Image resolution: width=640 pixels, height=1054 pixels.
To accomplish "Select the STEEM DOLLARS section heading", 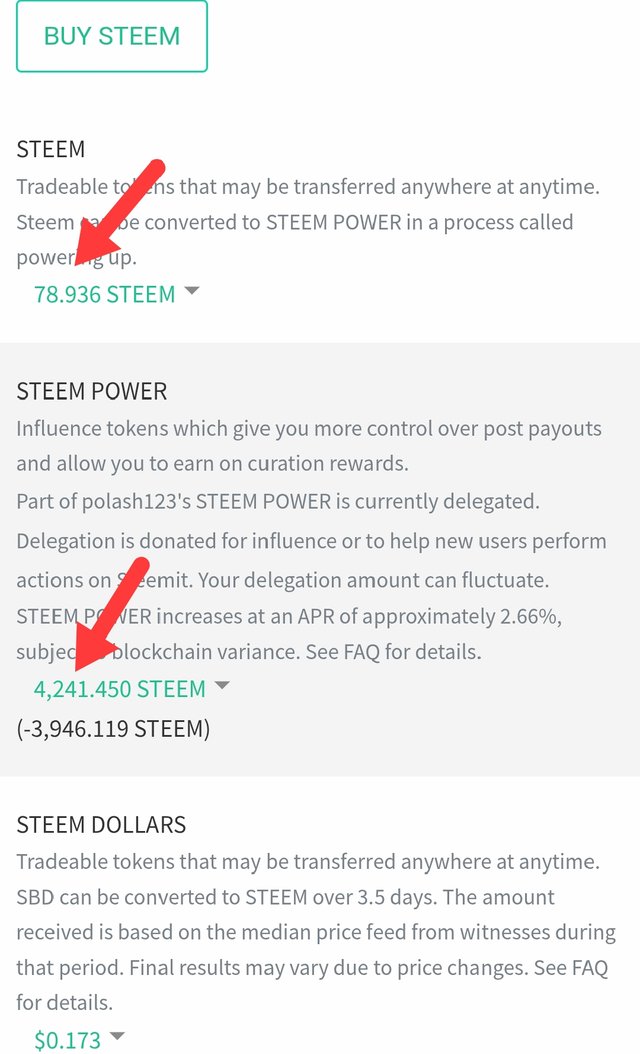I will coord(101,825).
